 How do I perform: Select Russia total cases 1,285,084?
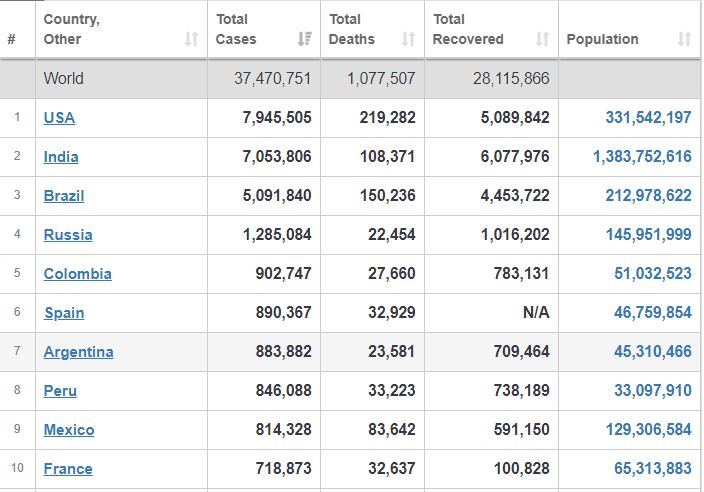(x=277, y=235)
